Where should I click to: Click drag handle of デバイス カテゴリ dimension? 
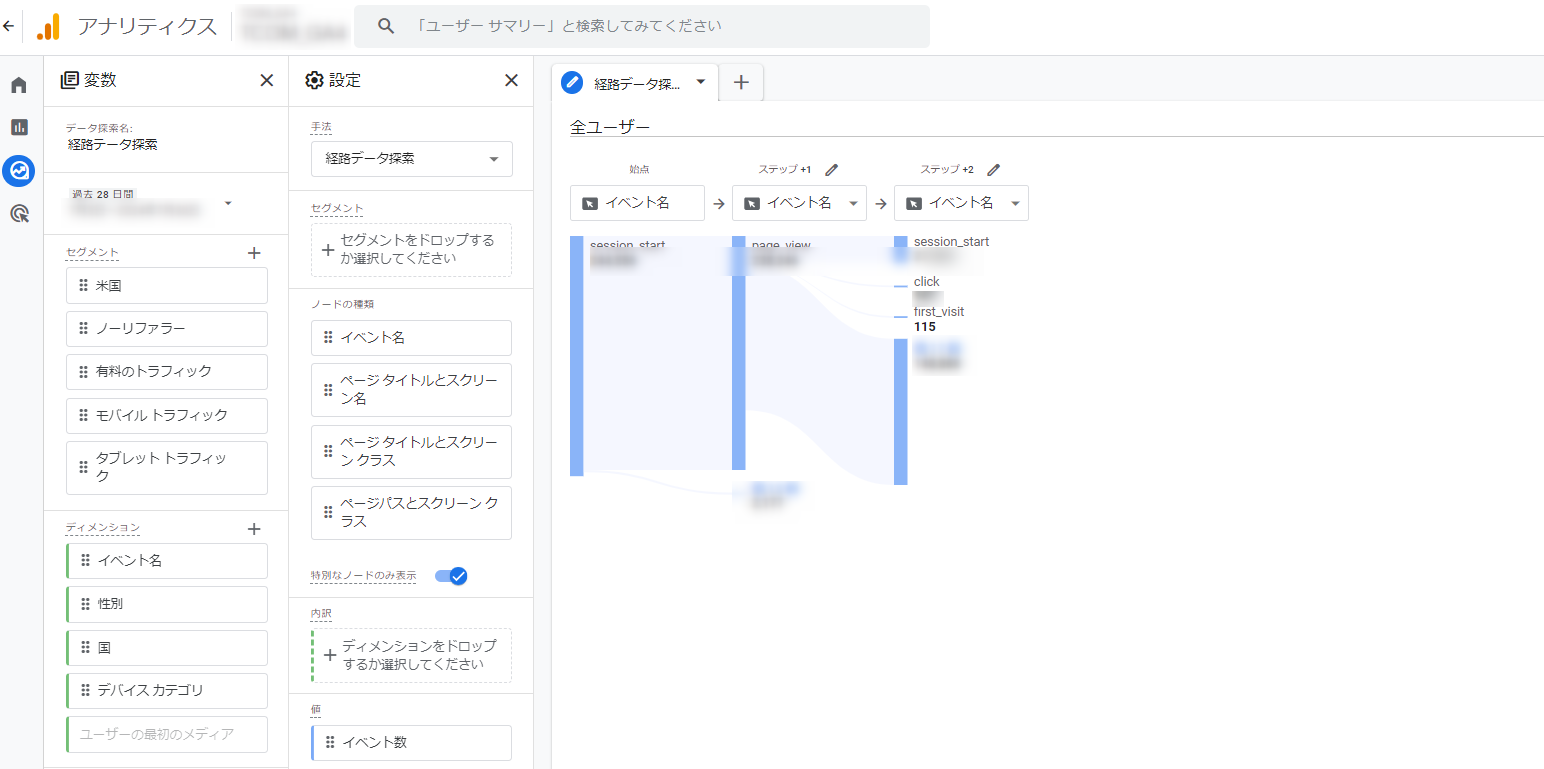point(85,691)
